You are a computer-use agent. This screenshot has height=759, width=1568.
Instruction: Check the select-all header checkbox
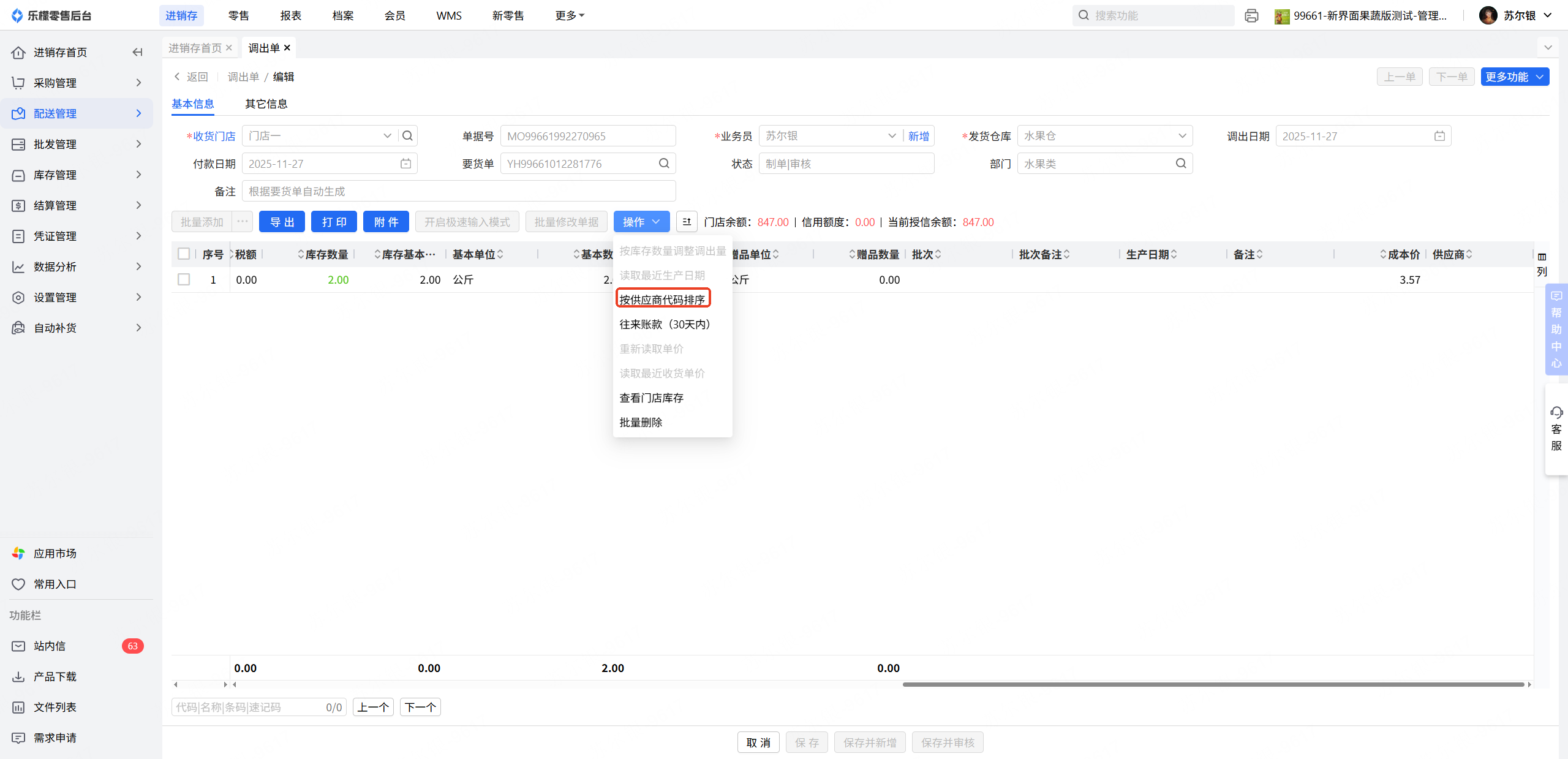[184, 254]
